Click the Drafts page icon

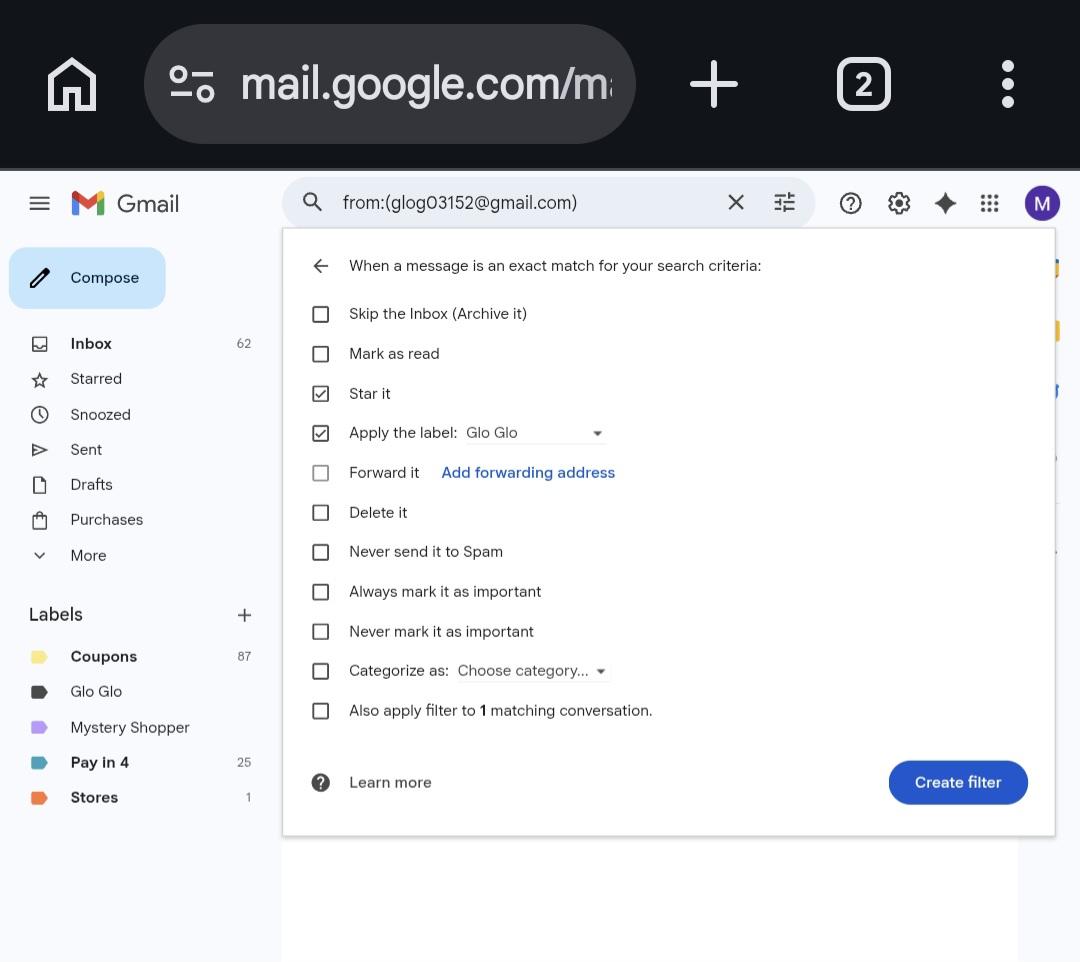(40, 485)
